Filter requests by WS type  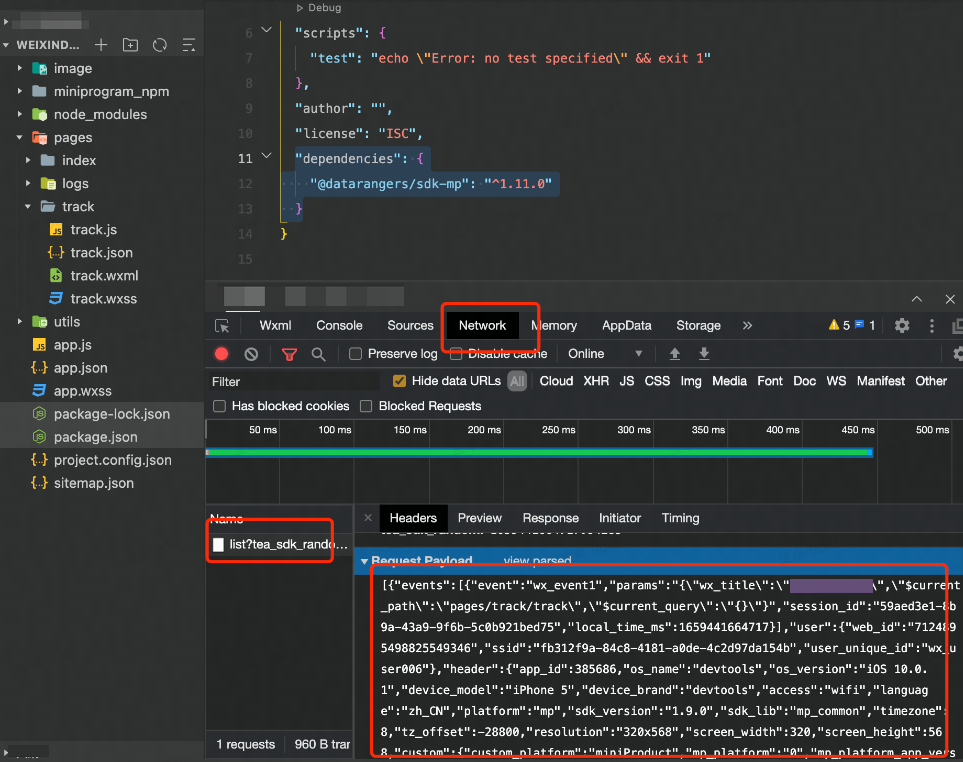[x=836, y=381]
